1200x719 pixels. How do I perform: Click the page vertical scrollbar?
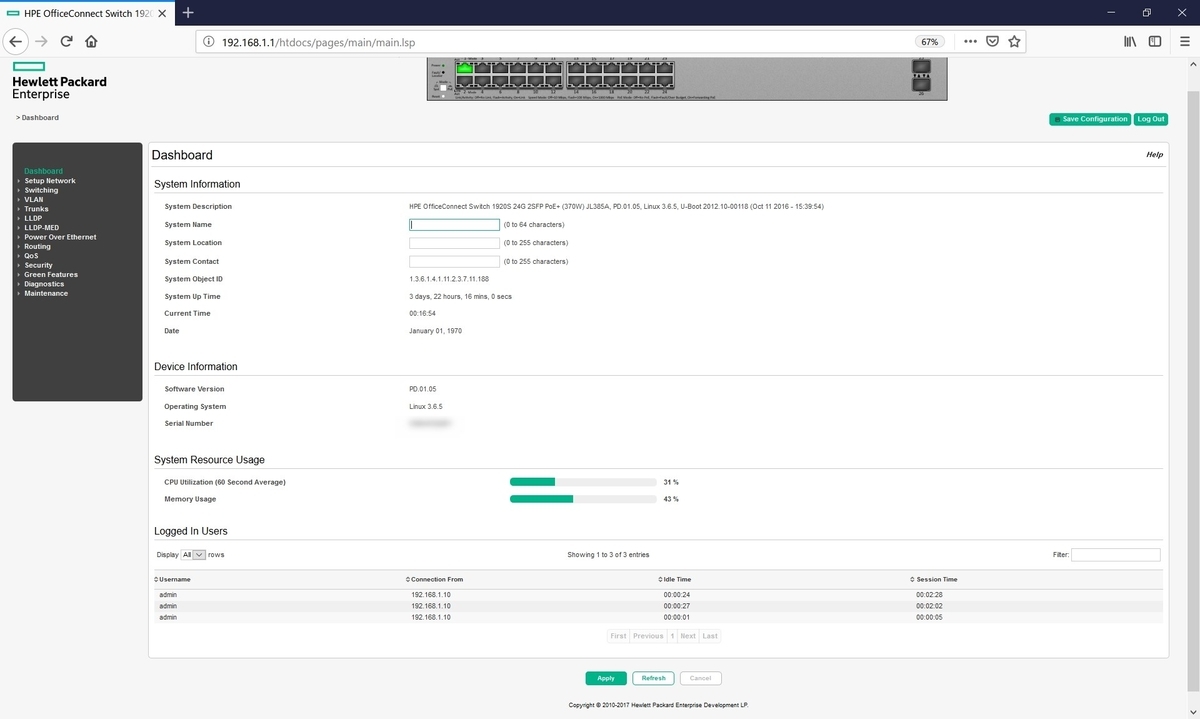pyautogui.click(x=1193, y=389)
